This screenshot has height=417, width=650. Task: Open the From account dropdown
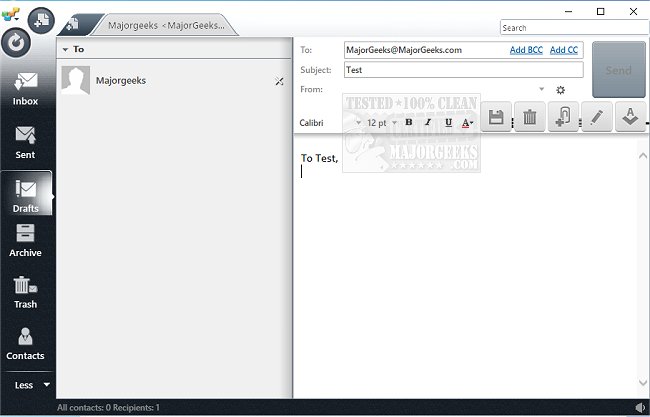coord(541,89)
